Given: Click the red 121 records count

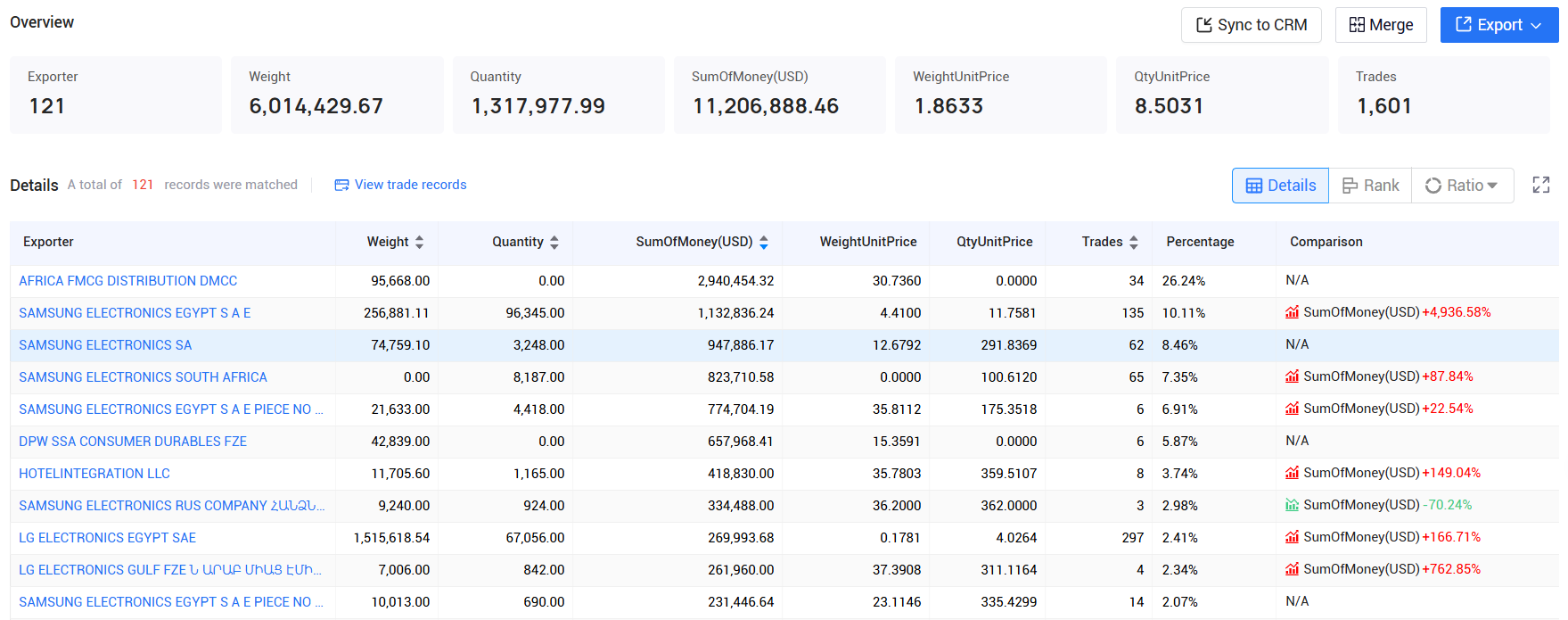Looking at the screenshot, I should pyautogui.click(x=143, y=185).
